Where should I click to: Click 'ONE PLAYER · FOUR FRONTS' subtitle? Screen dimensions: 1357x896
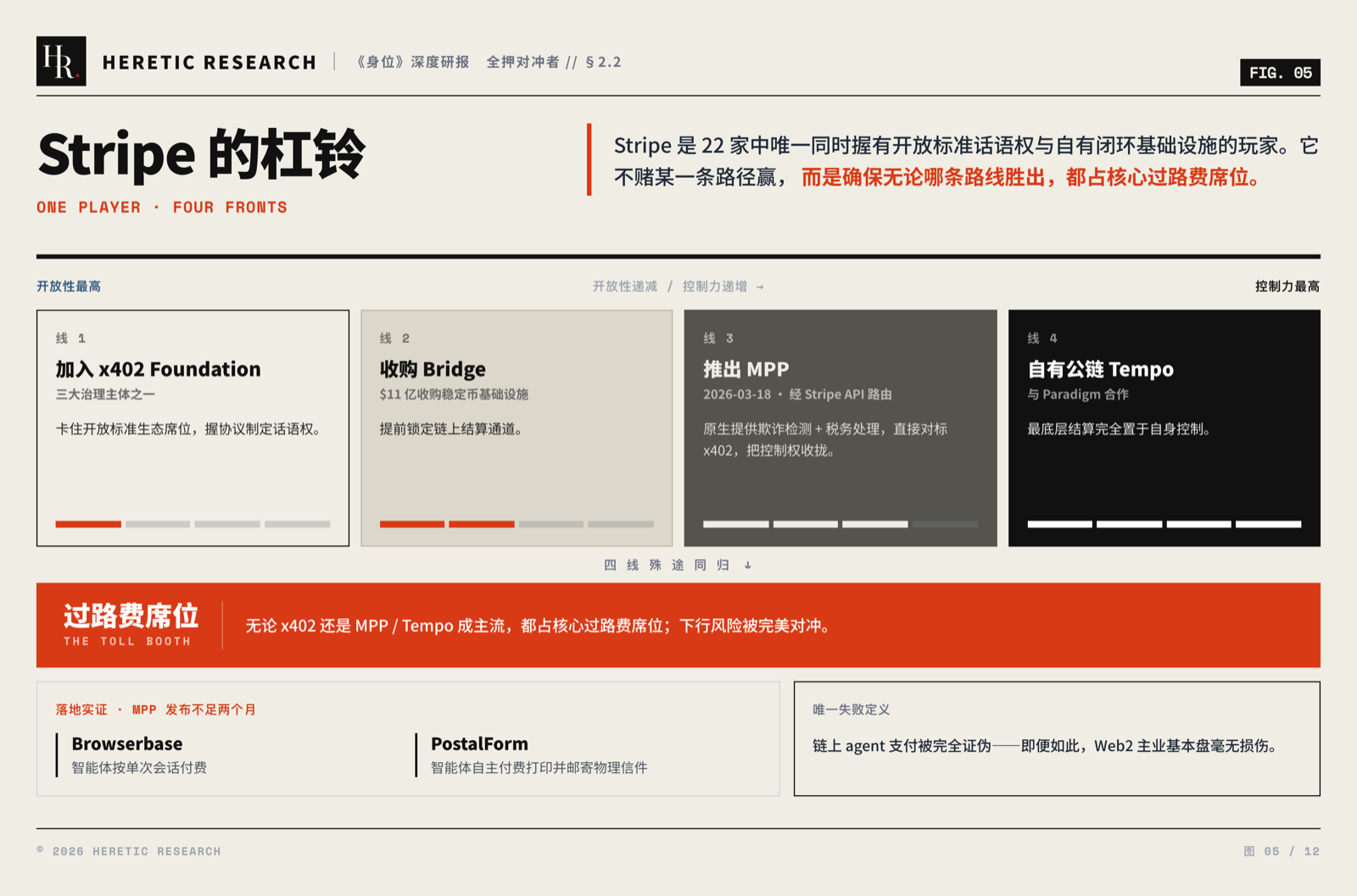pos(162,208)
